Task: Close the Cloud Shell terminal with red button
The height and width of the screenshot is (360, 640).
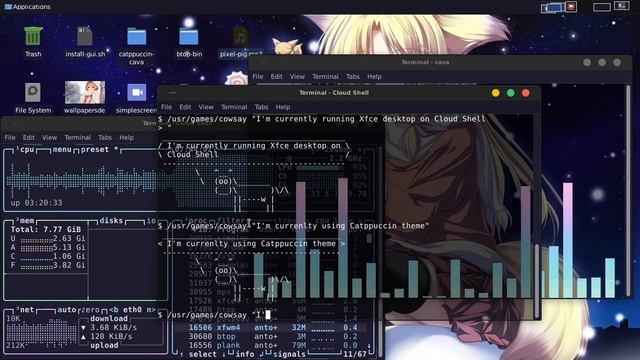Action: tap(526, 93)
